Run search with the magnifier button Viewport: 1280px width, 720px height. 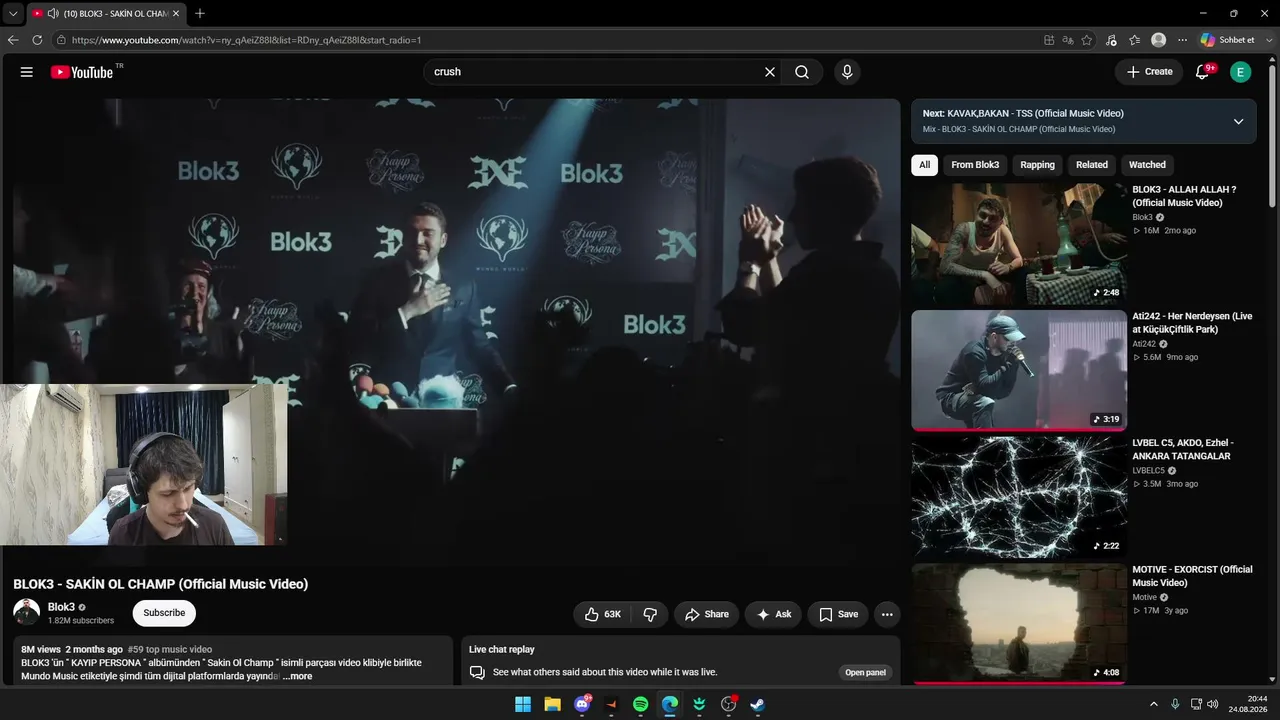[x=802, y=72]
